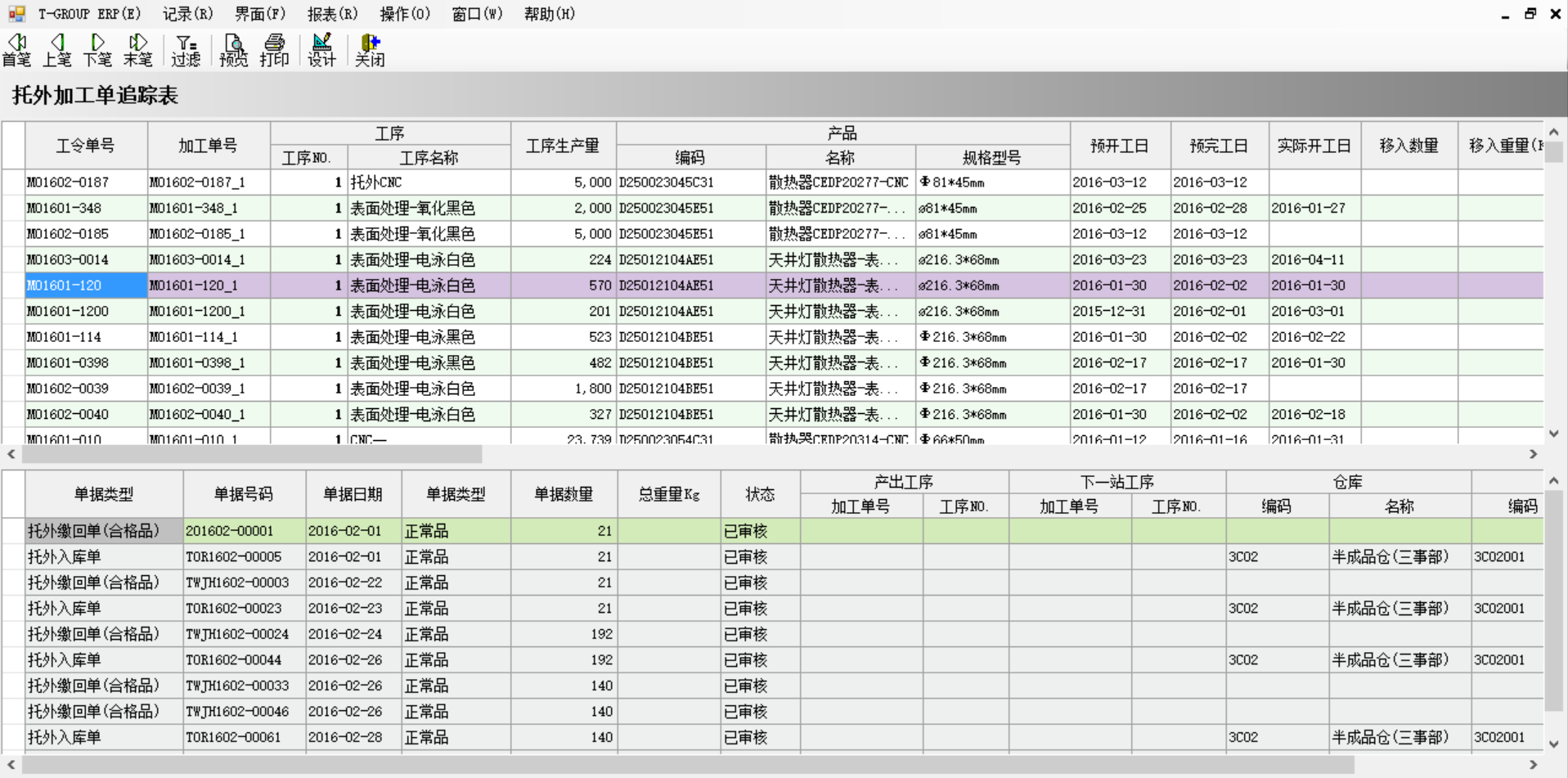Select work order M01602-0040

pos(86,415)
